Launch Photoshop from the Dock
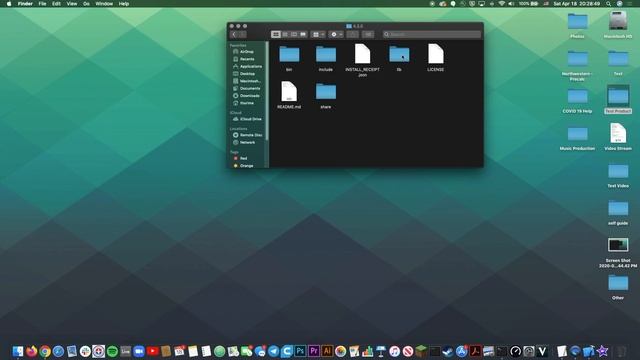The width and height of the screenshot is (640, 360). 300,351
